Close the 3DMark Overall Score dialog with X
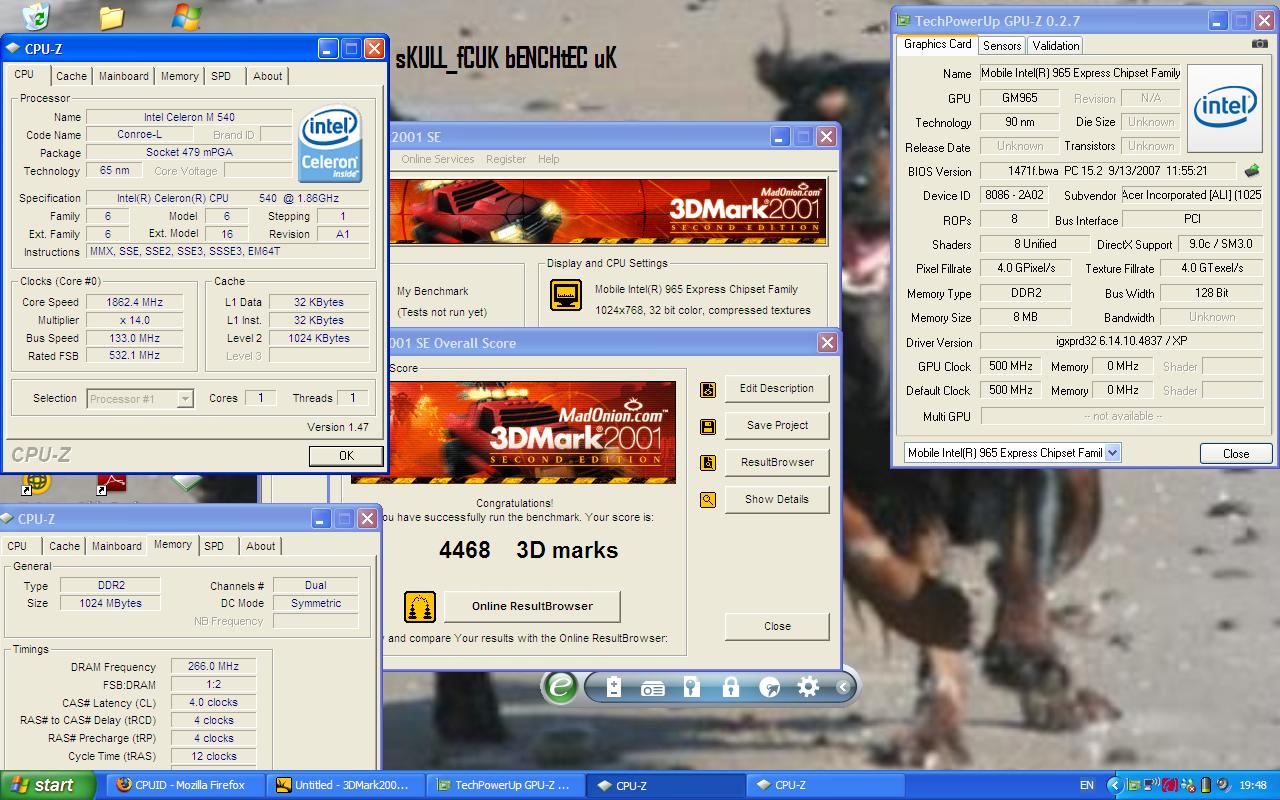The width and height of the screenshot is (1280, 800). [827, 343]
